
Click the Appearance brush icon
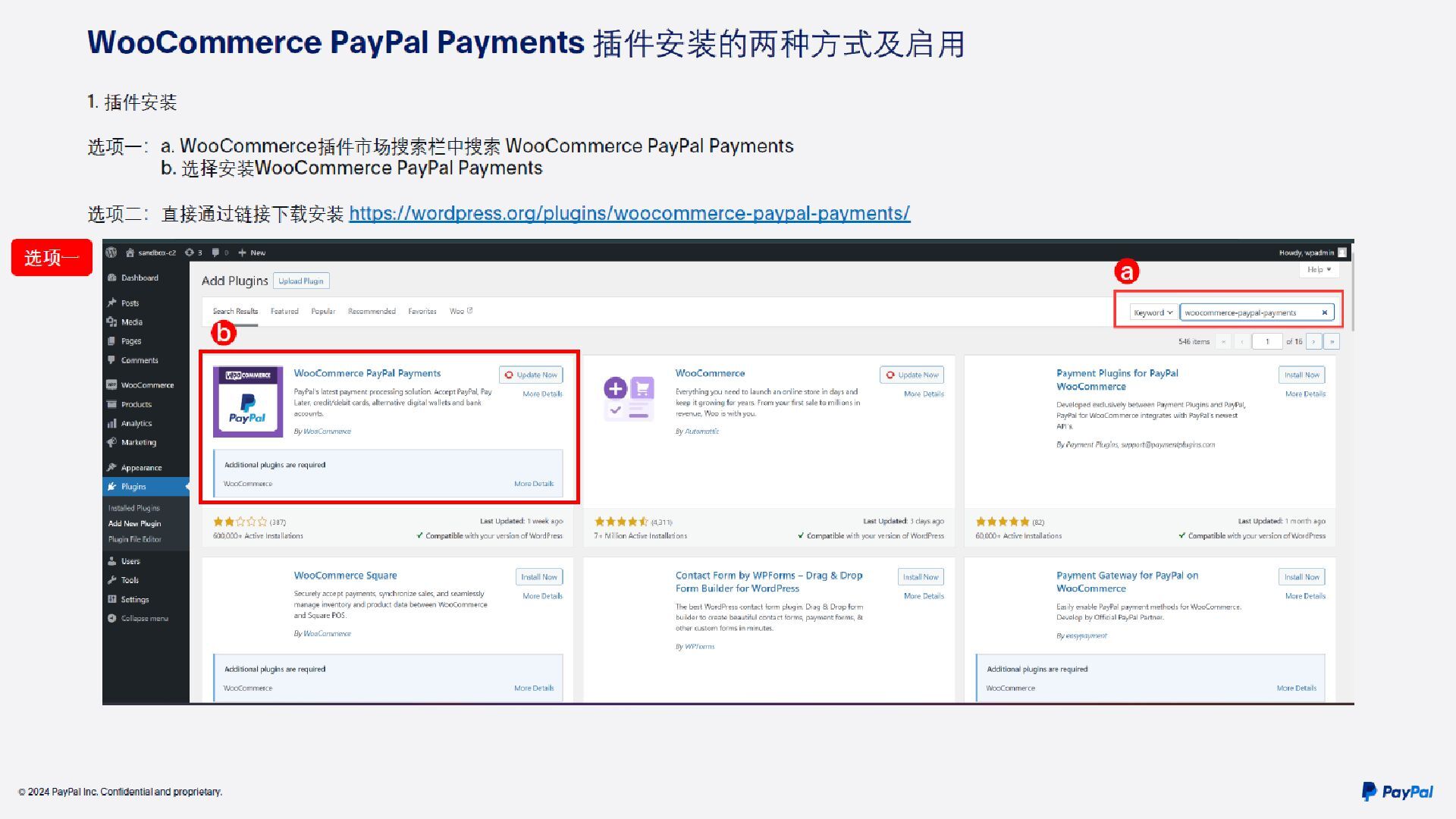(112, 467)
